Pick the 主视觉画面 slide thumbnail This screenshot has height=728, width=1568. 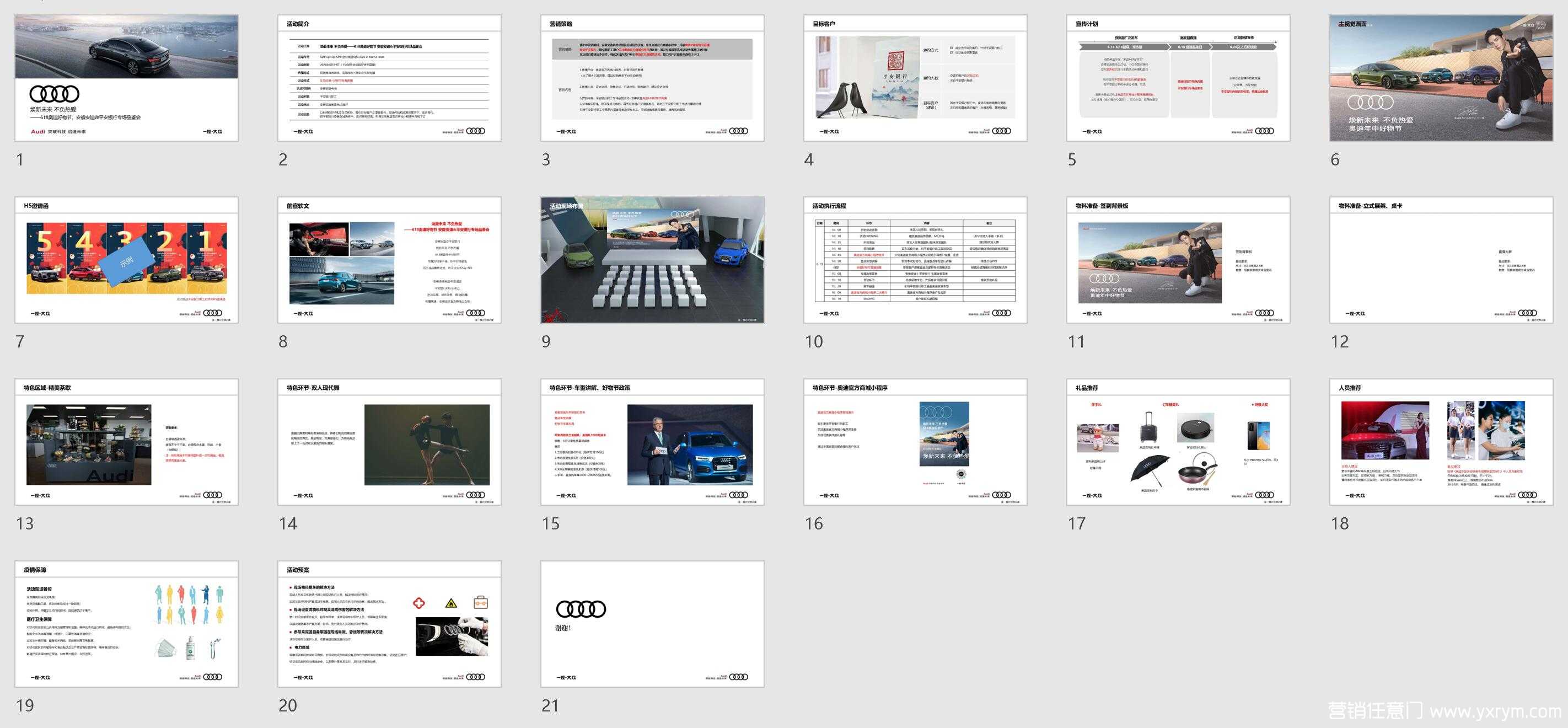coord(1441,78)
